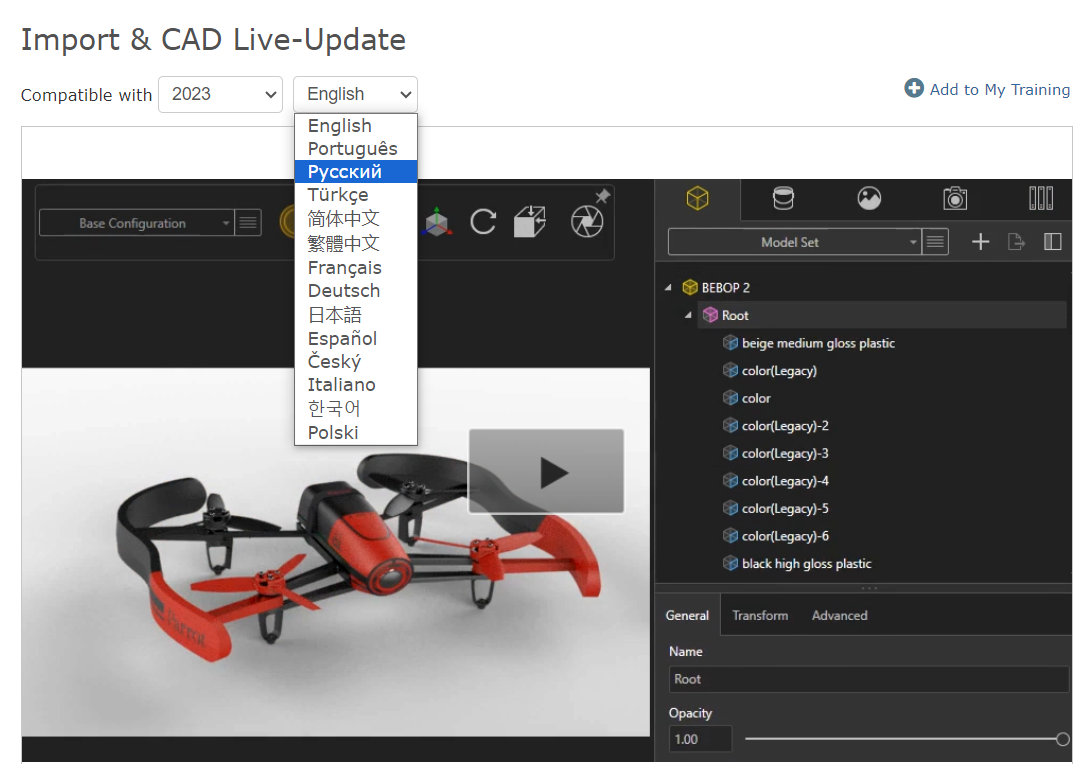
Task: Open the Base Configuration dropdown
Action: tap(137, 223)
